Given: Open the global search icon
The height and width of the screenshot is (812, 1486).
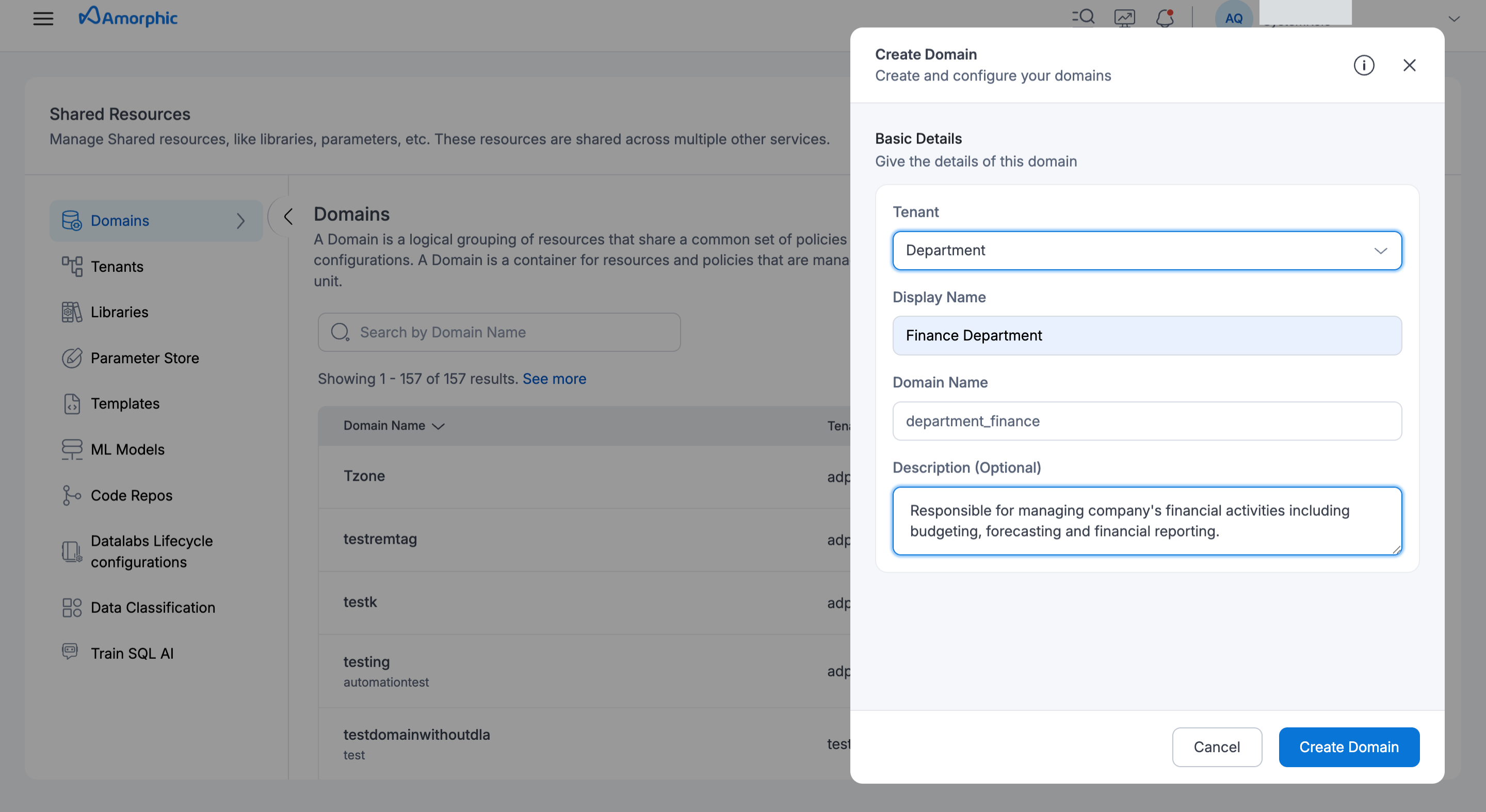Looking at the screenshot, I should (x=1084, y=18).
